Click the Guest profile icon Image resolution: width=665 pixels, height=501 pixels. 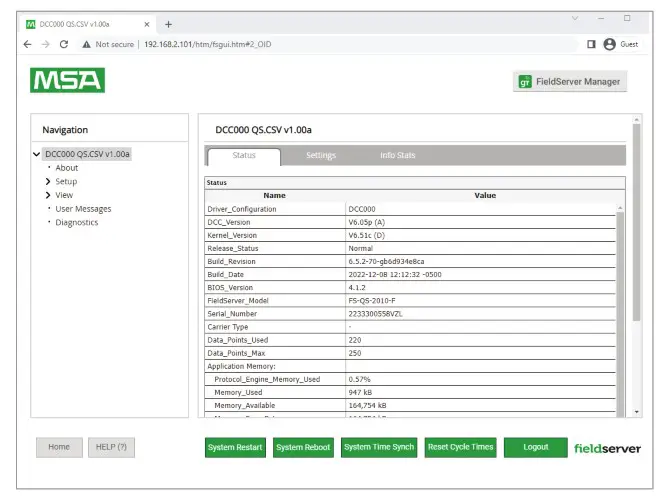[609, 44]
